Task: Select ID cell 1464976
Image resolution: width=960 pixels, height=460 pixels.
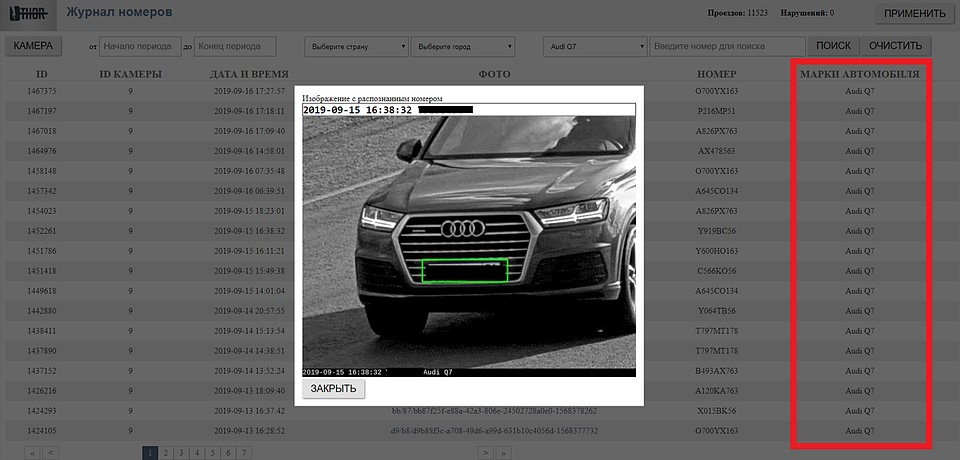Action: [x=42, y=151]
